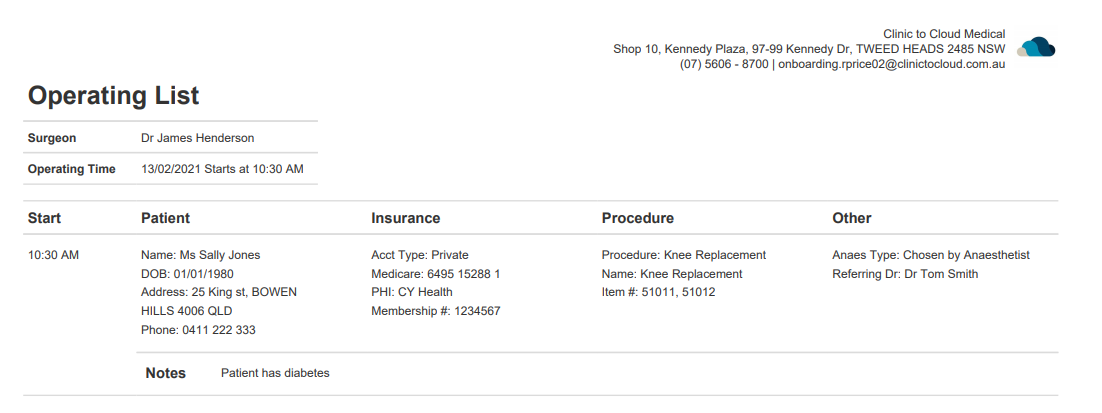The height and width of the screenshot is (413, 1102).
Task: Click the note Patient has diabetes
Action: [275, 373]
